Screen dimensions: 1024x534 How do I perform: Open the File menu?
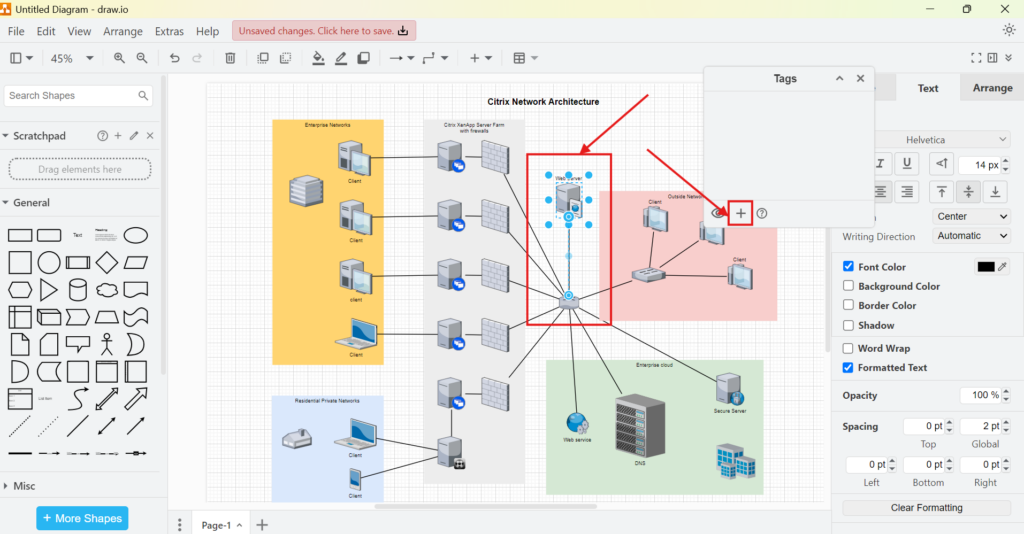coord(16,31)
